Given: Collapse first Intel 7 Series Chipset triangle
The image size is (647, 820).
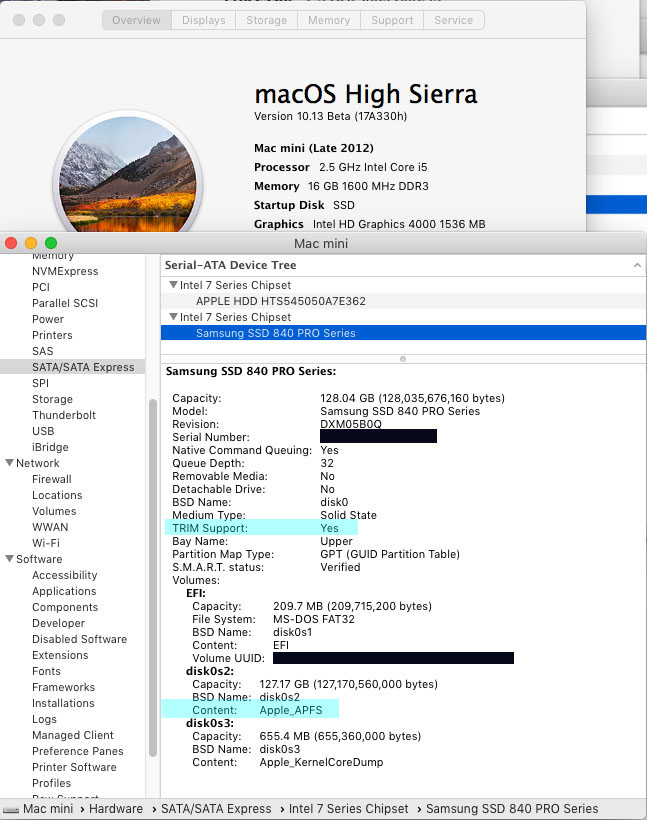Looking at the screenshot, I should point(173,285).
